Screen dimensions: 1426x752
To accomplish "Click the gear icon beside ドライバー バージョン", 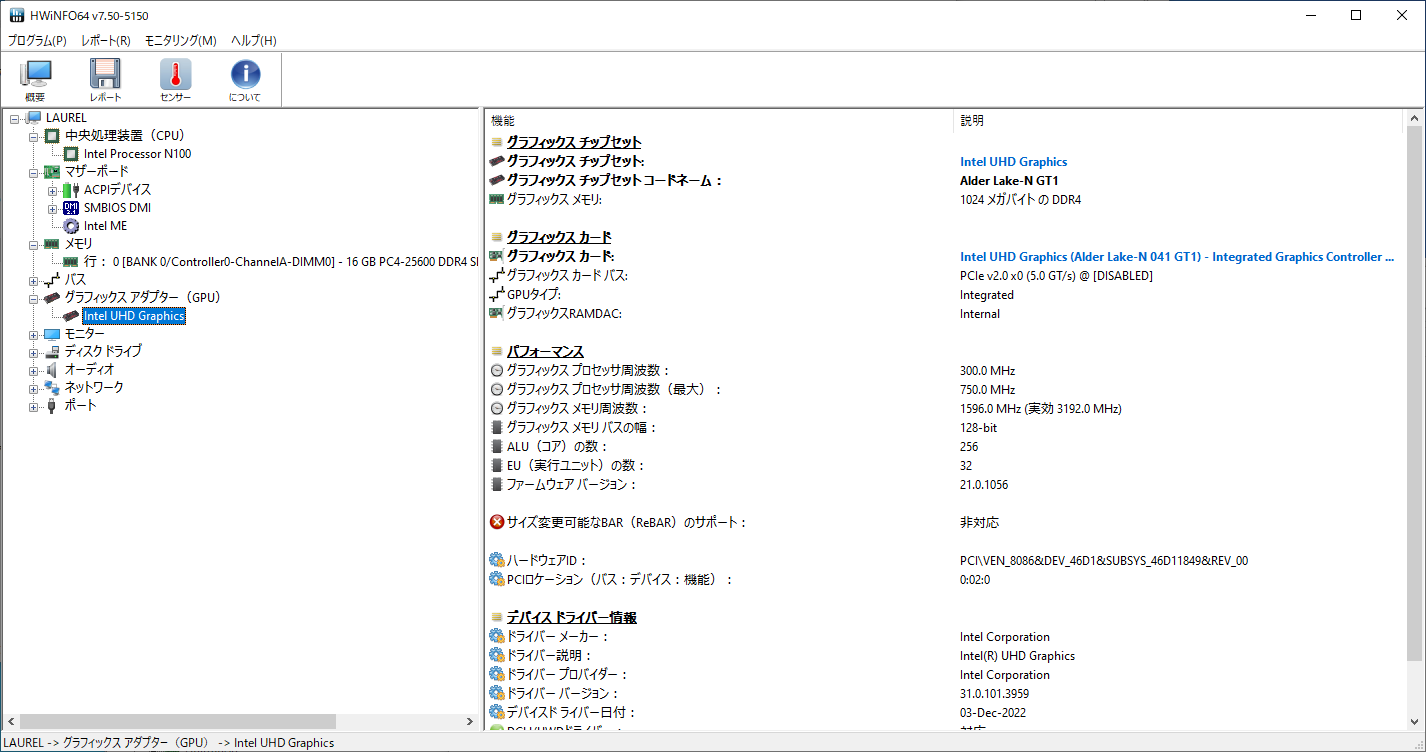I will pyautogui.click(x=497, y=693).
